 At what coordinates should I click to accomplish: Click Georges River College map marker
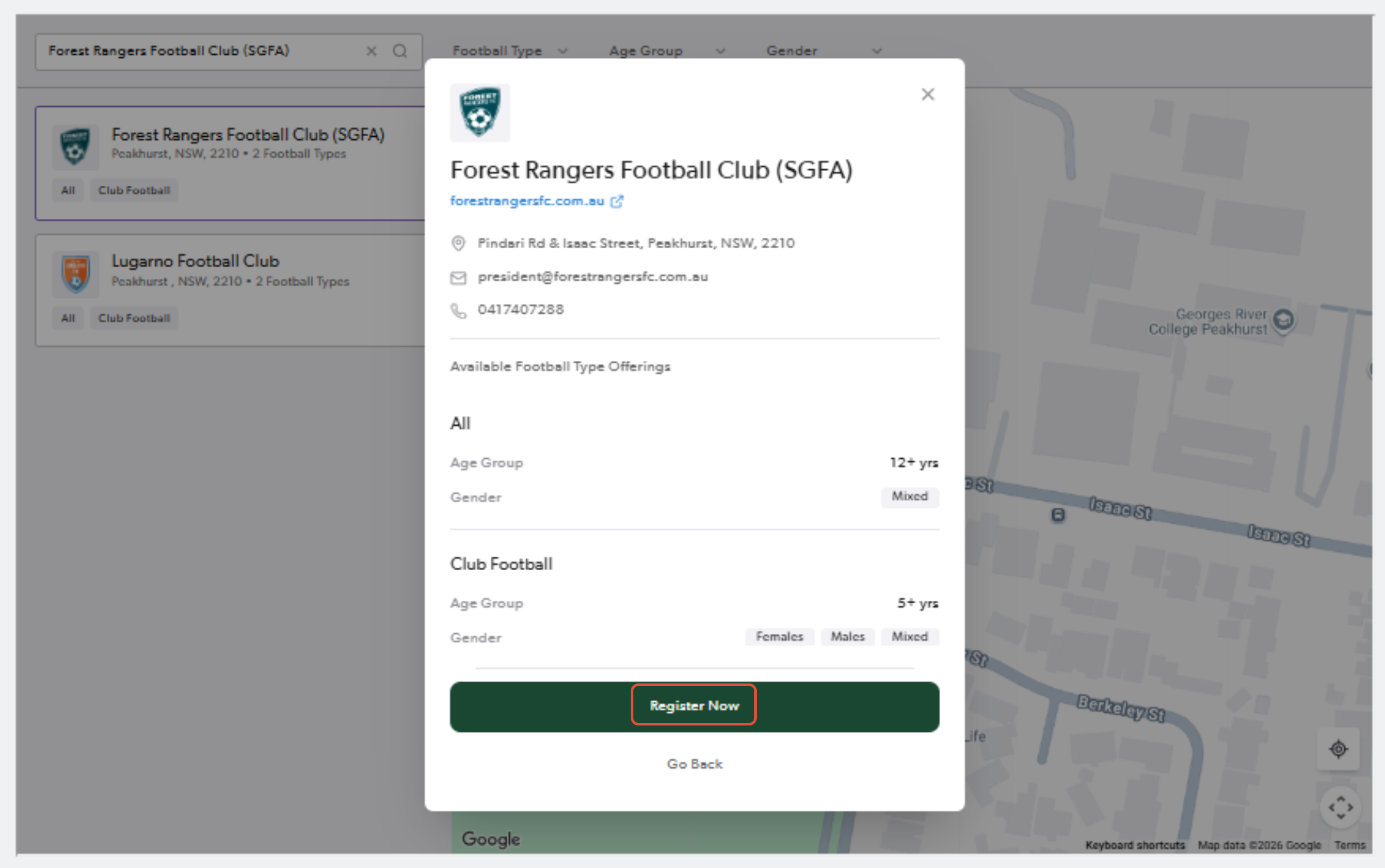pyautogui.click(x=1284, y=319)
